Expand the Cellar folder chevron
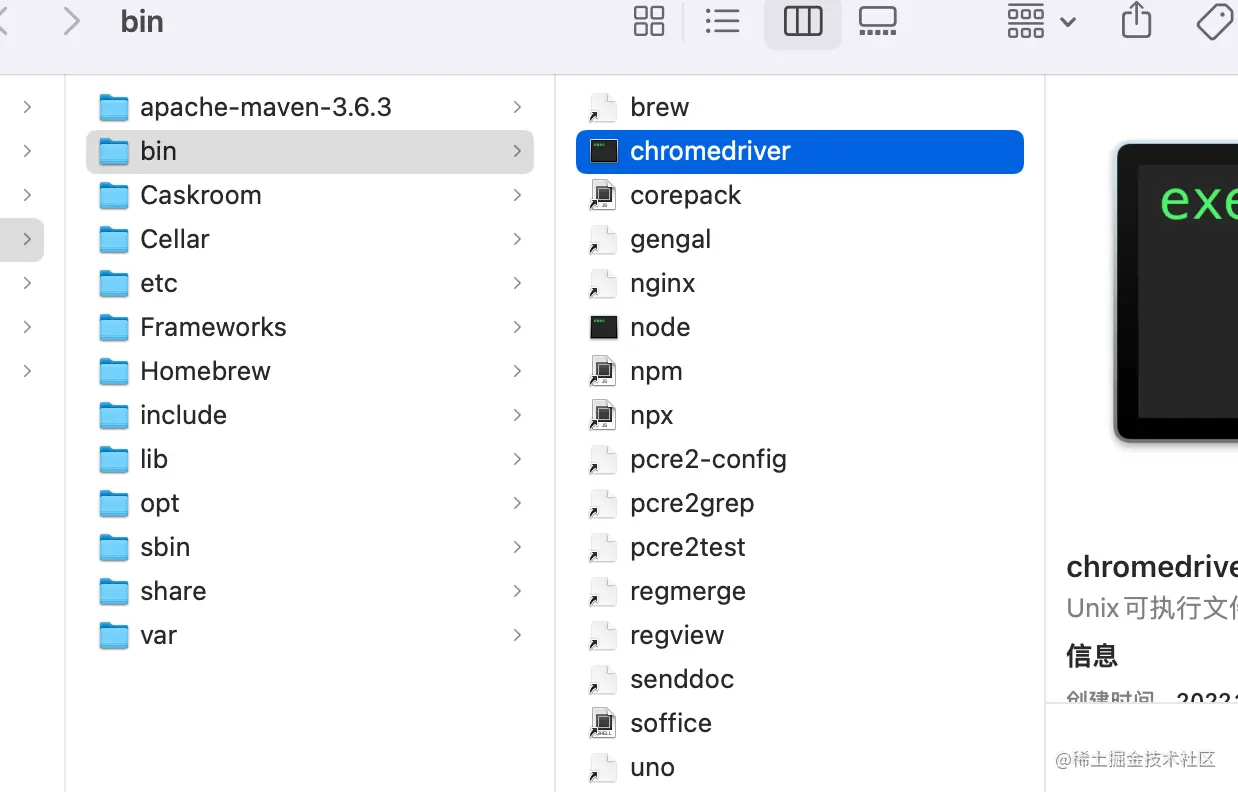The width and height of the screenshot is (1238, 792). click(517, 239)
